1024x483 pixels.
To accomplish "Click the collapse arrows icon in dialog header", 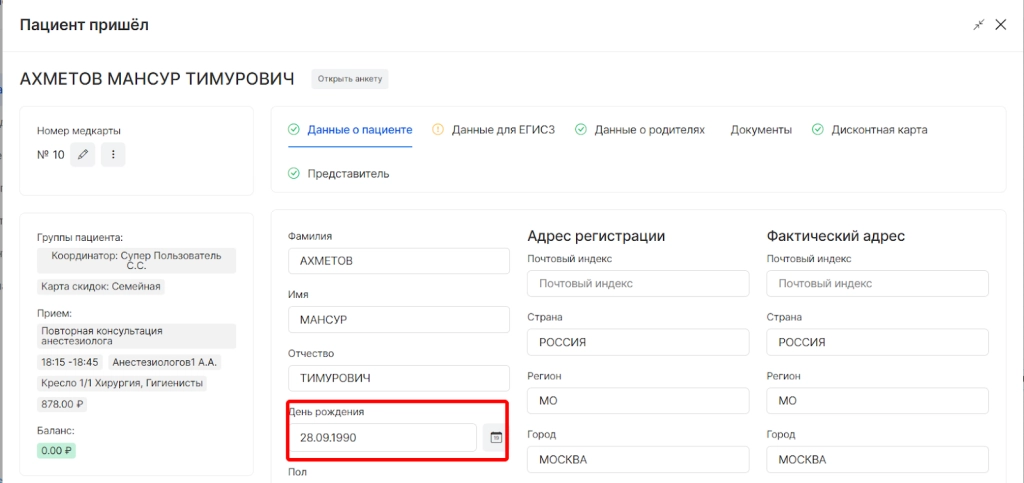I will (x=978, y=25).
